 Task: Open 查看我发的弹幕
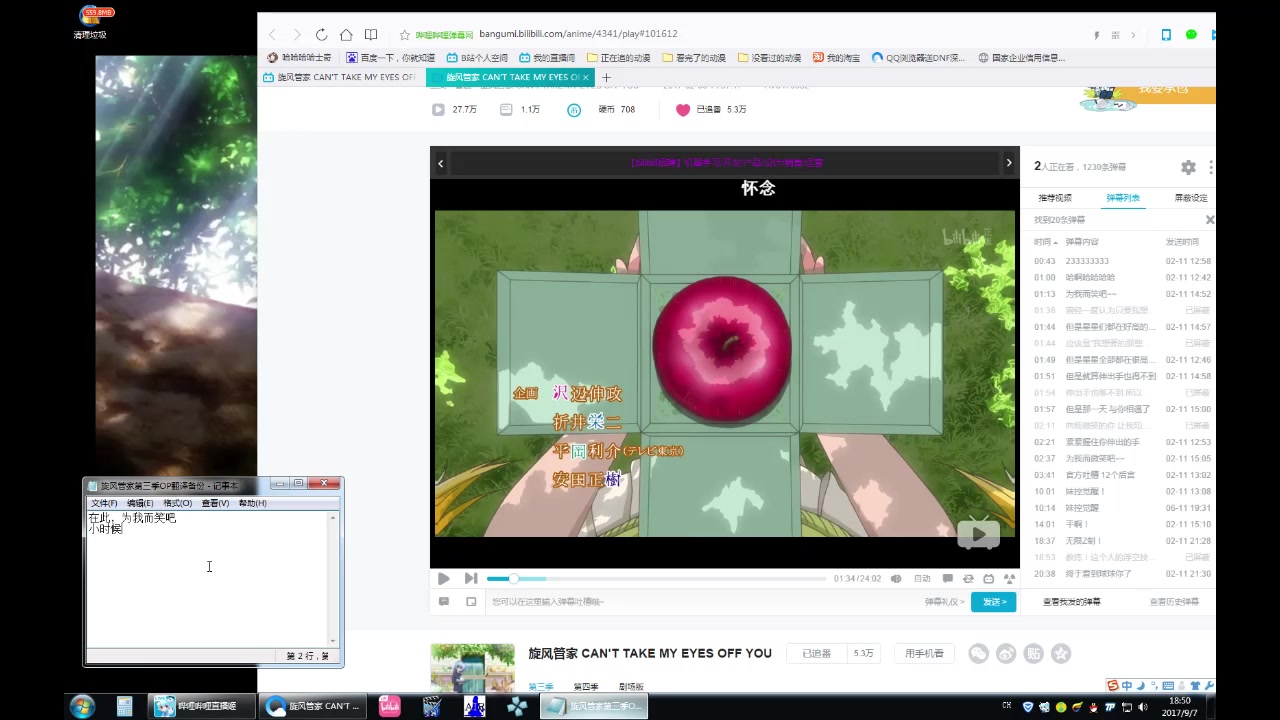(1071, 602)
